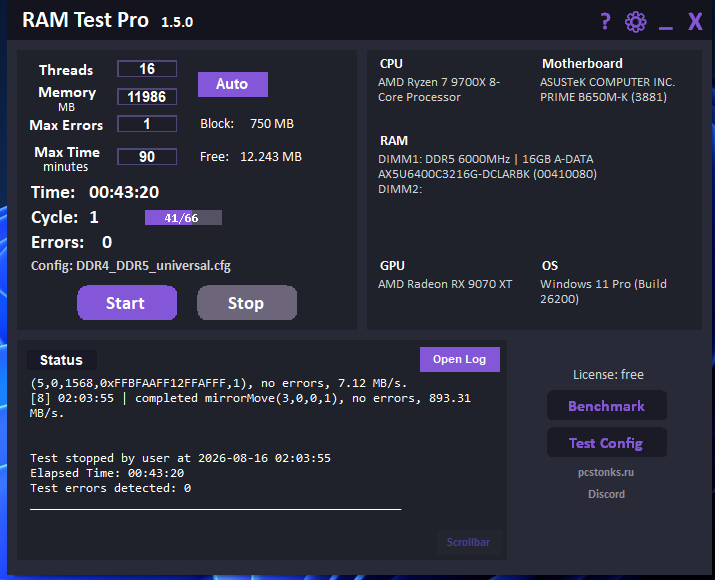715x580 pixels.
Task: Toggle the Scrollbar button
Action: pos(469,542)
